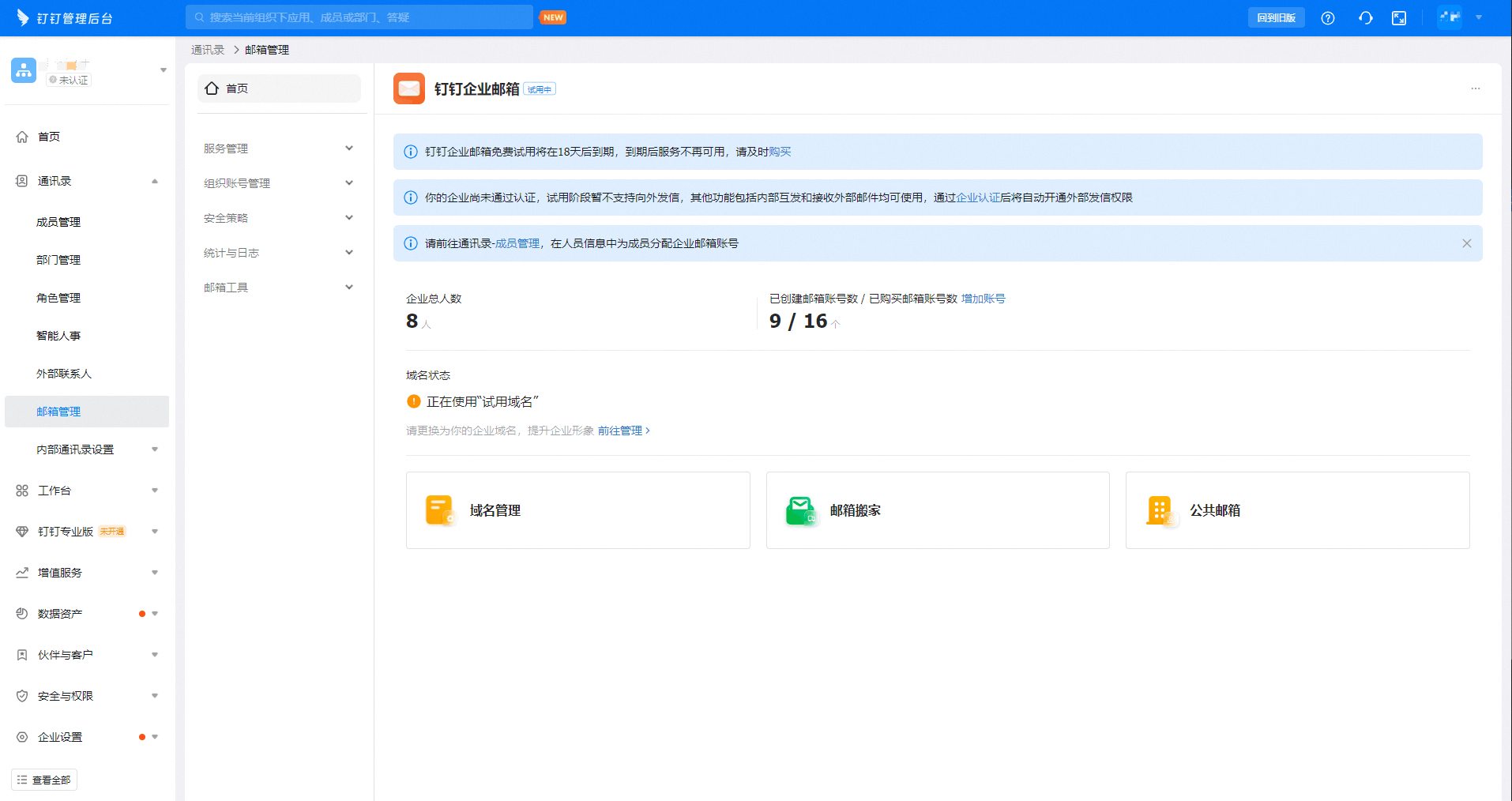
Task: Click the 通讯录 breadcrumb link
Action: [208, 50]
